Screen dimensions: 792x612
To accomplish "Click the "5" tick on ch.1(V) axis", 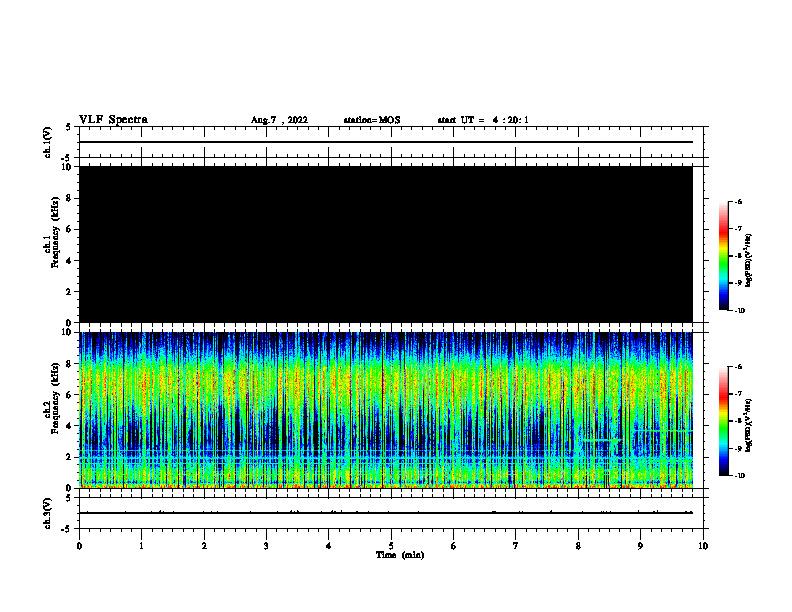I will coord(69,127).
